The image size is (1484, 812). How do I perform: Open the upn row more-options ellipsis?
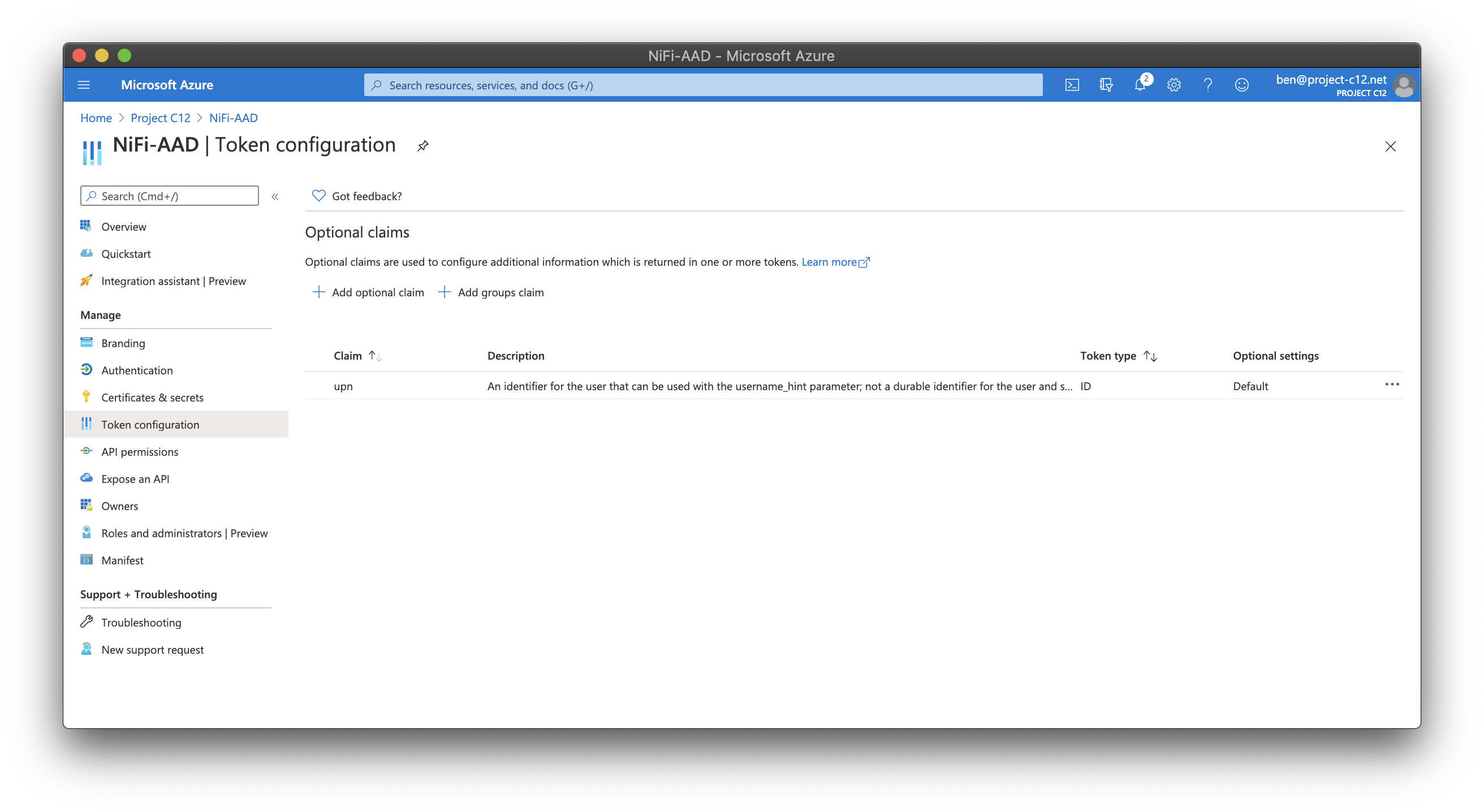(1392, 385)
